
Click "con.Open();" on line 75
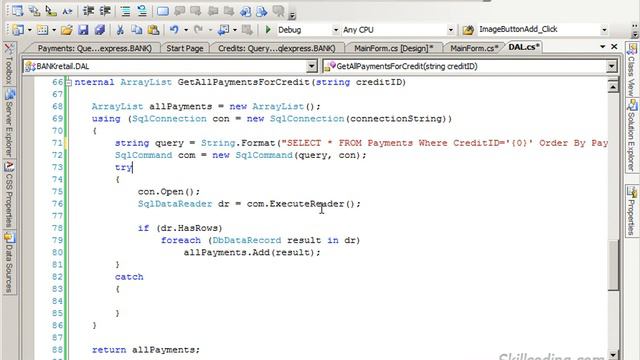click(x=169, y=192)
